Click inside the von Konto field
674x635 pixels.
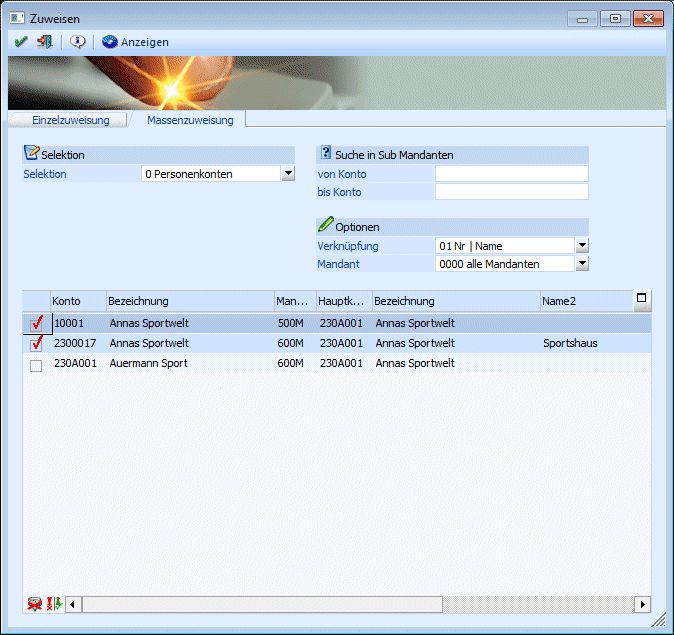pos(511,174)
